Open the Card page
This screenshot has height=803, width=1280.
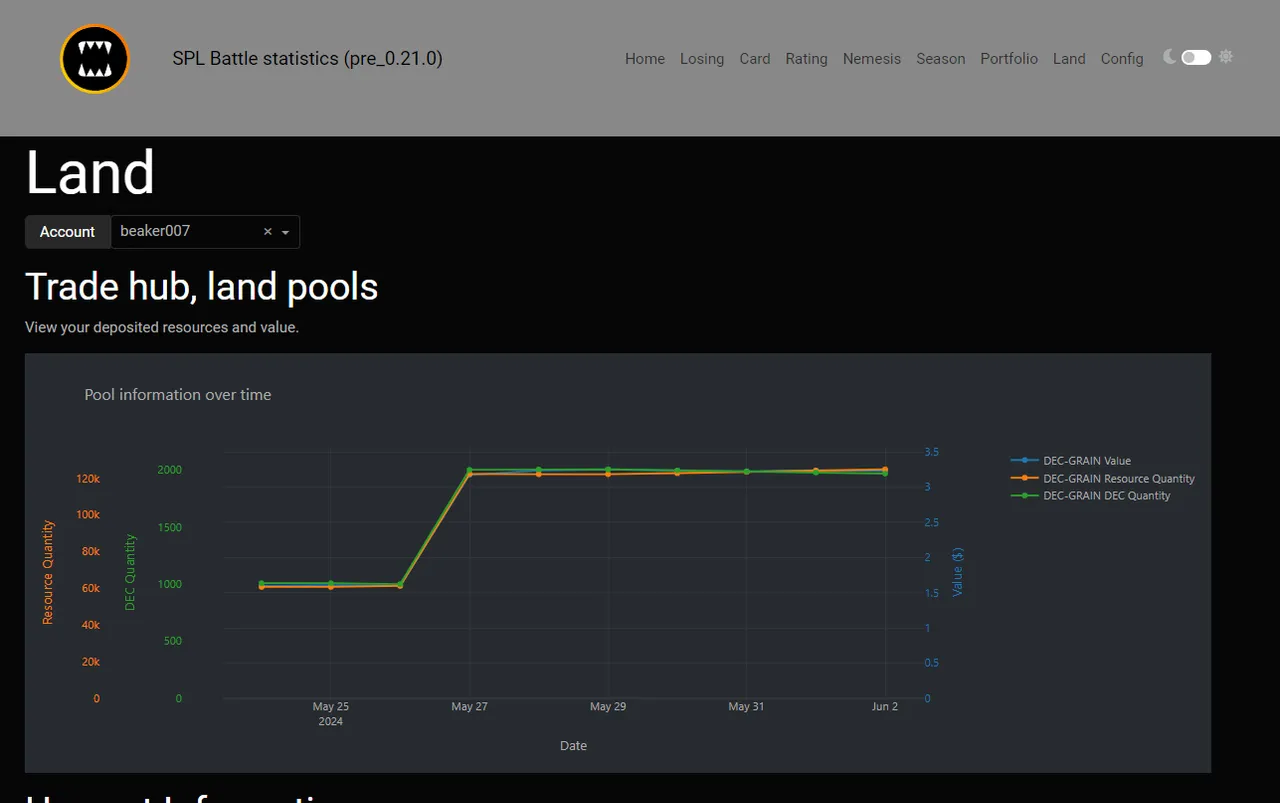click(755, 59)
